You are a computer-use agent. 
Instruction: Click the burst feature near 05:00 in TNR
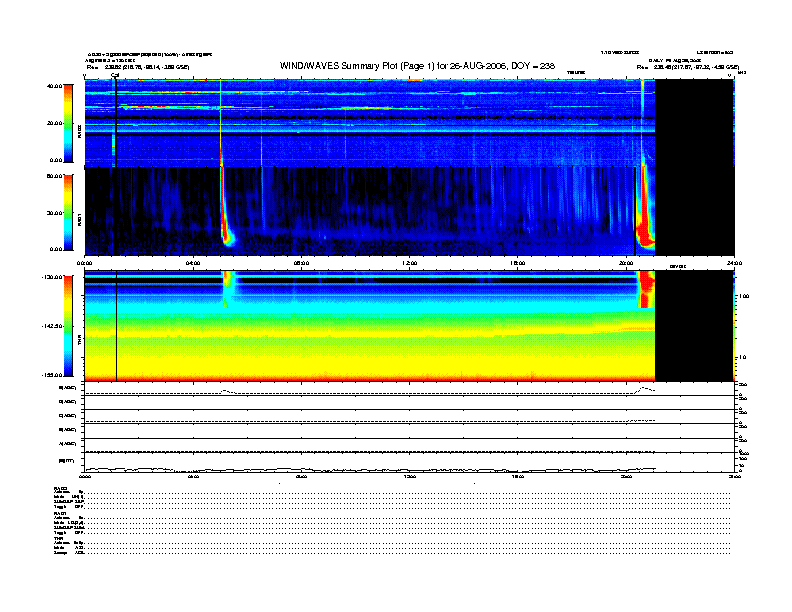click(227, 289)
